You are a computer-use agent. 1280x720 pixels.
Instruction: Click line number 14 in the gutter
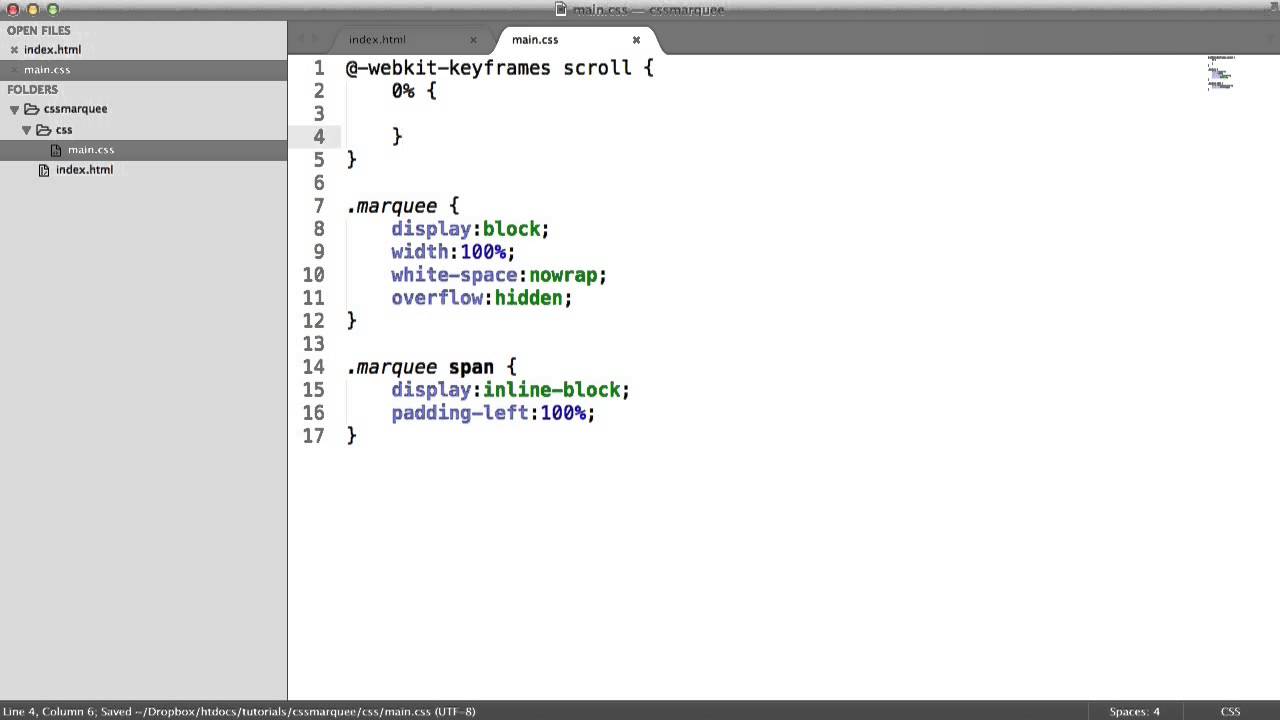point(313,367)
